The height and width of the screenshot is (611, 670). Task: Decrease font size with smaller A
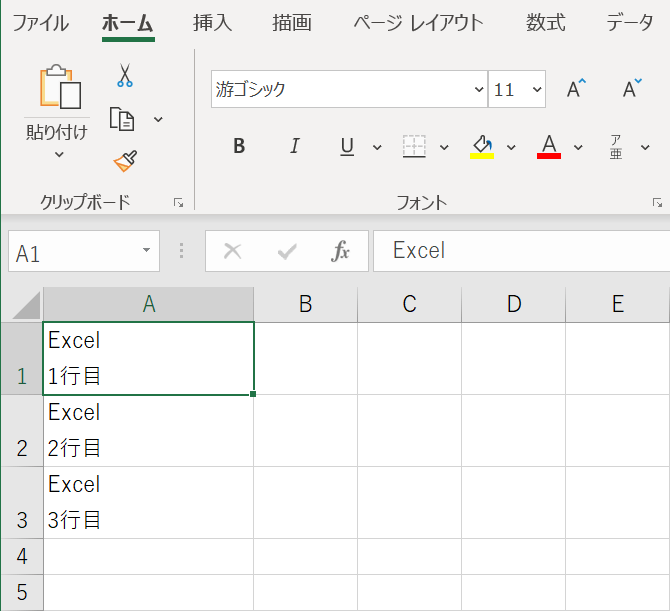pyautogui.click(x=632, y=88)
